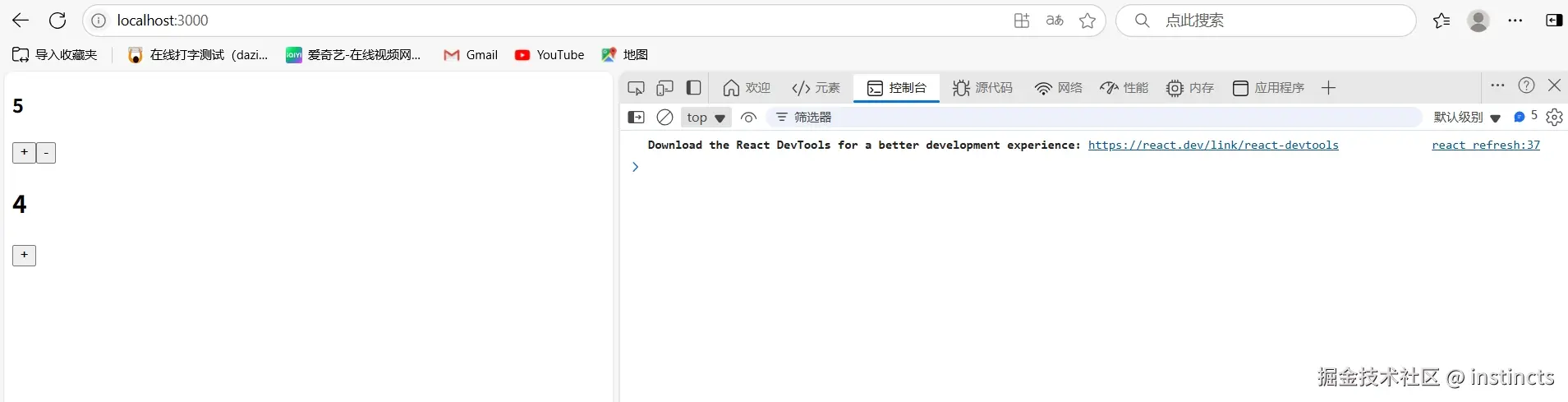1568x402 pixels.
Task: Open console settings gear
Action: pyautogui.click(x=1554, y=118)
